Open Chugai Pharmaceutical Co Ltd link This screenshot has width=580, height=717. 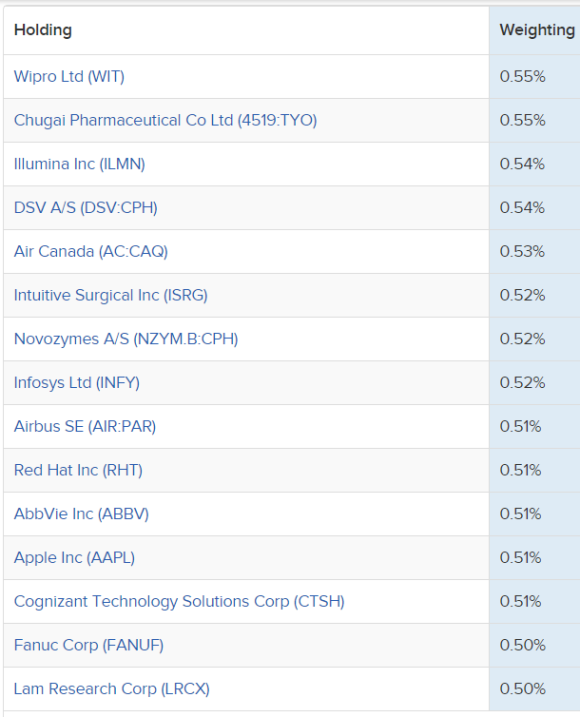[x=165, y=120]
